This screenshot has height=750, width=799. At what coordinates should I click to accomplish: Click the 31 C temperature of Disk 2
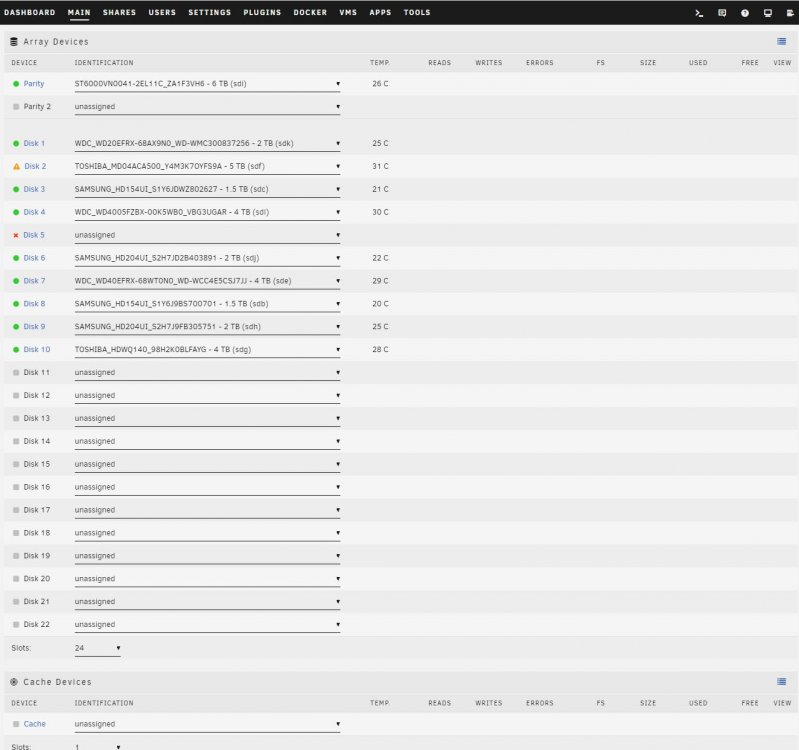(380, 166)
